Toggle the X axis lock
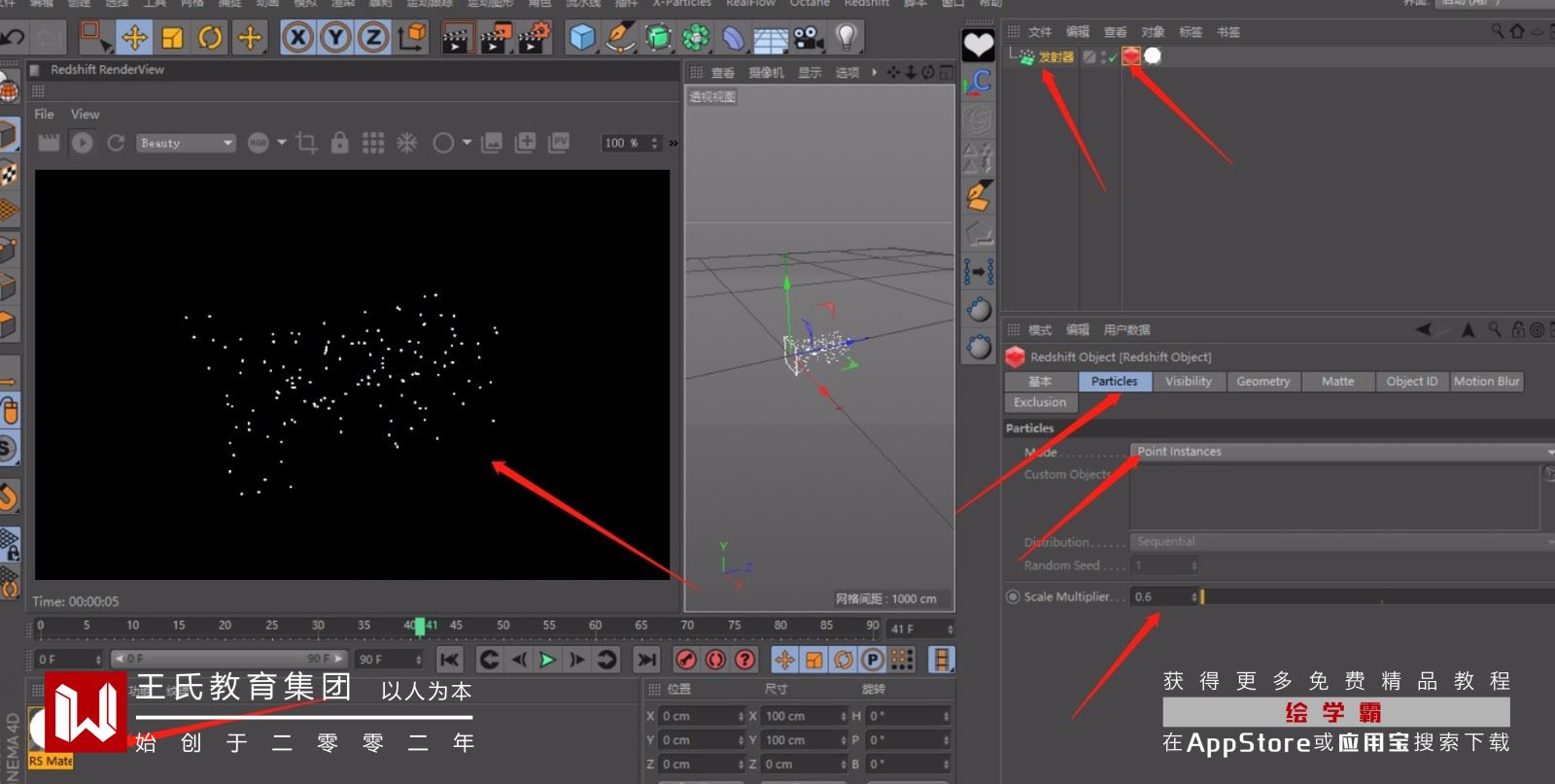This screenshot has width=1555, height=784. coord(297,38)
